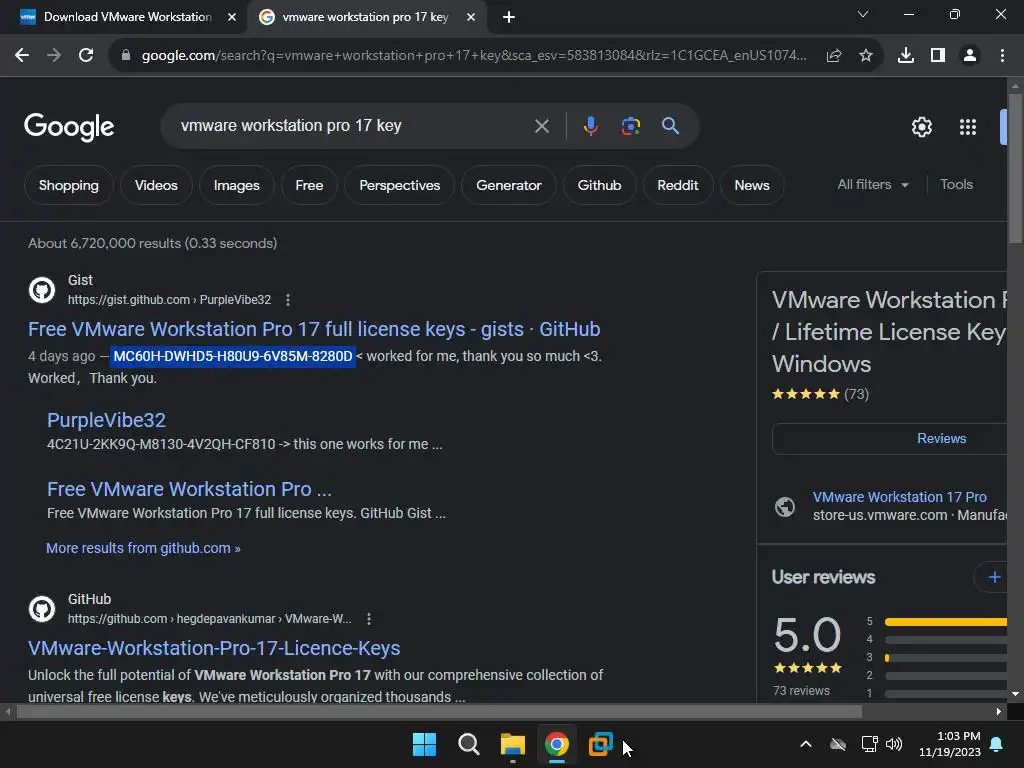Search by image with Google Lens
The image size is (1024, 768).
[631, 126]
